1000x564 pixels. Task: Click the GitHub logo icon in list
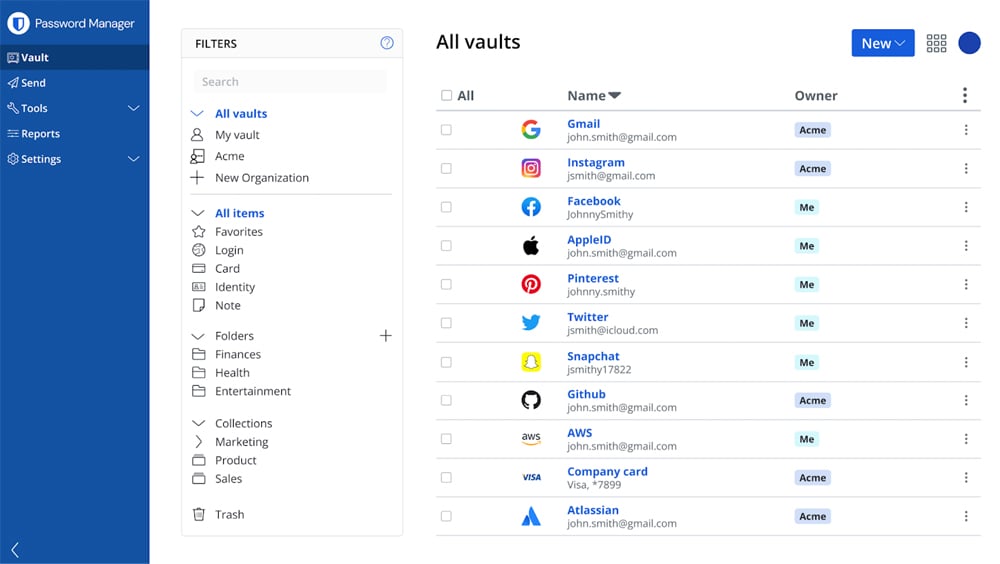[531, 400]
